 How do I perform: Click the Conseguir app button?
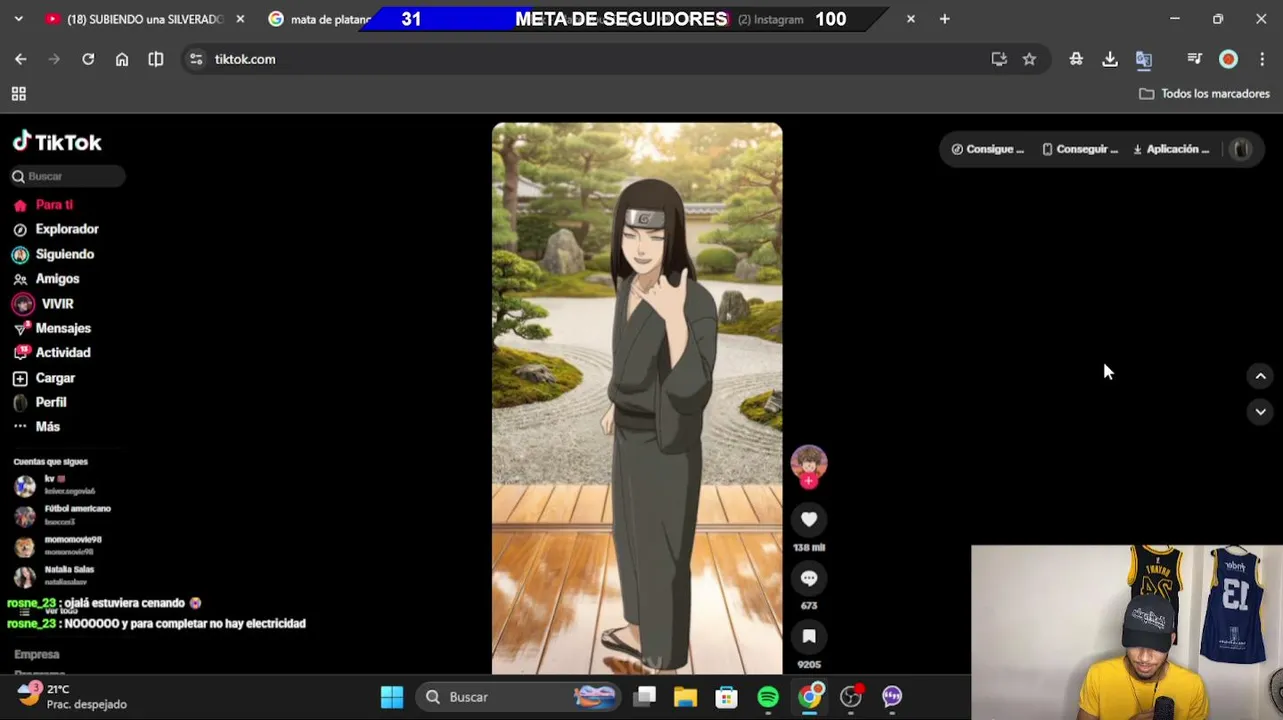pyautogui.click(x=1080, y=149)
